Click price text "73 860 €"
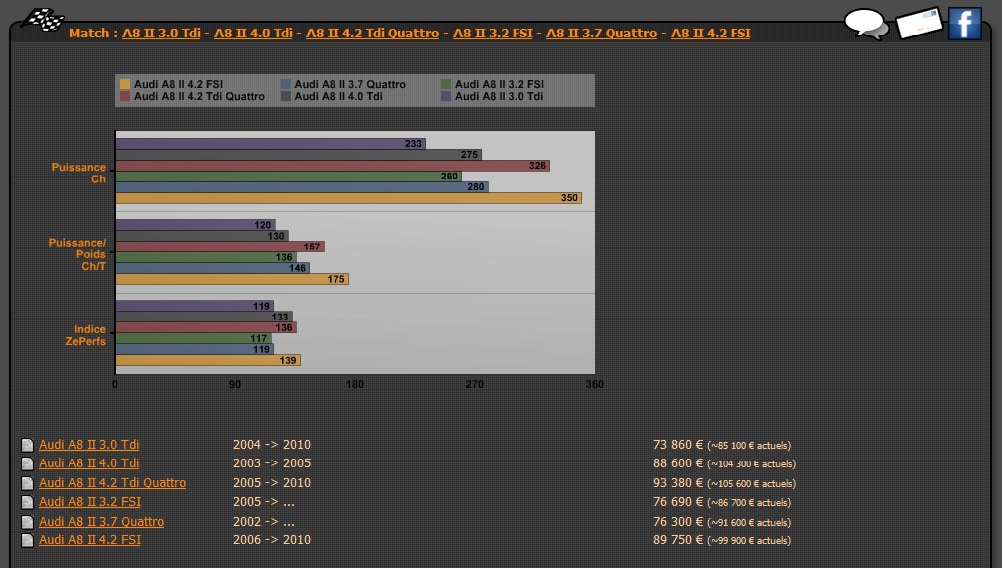 678,445
